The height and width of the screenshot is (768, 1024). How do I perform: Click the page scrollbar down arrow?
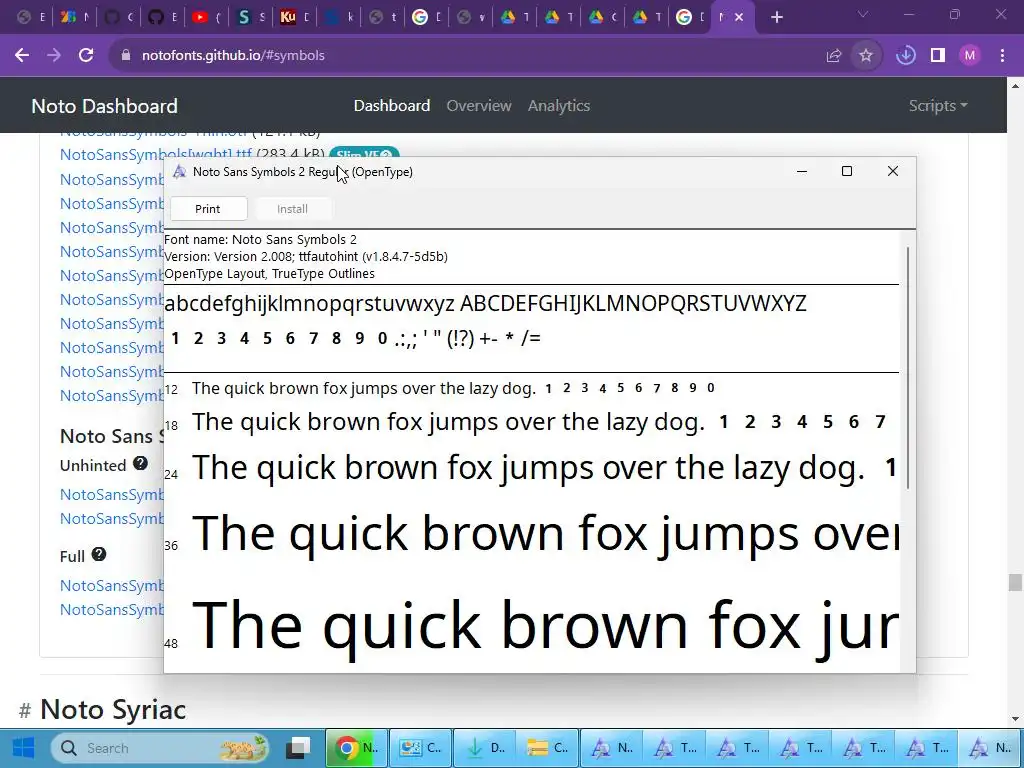point(1015,718)
